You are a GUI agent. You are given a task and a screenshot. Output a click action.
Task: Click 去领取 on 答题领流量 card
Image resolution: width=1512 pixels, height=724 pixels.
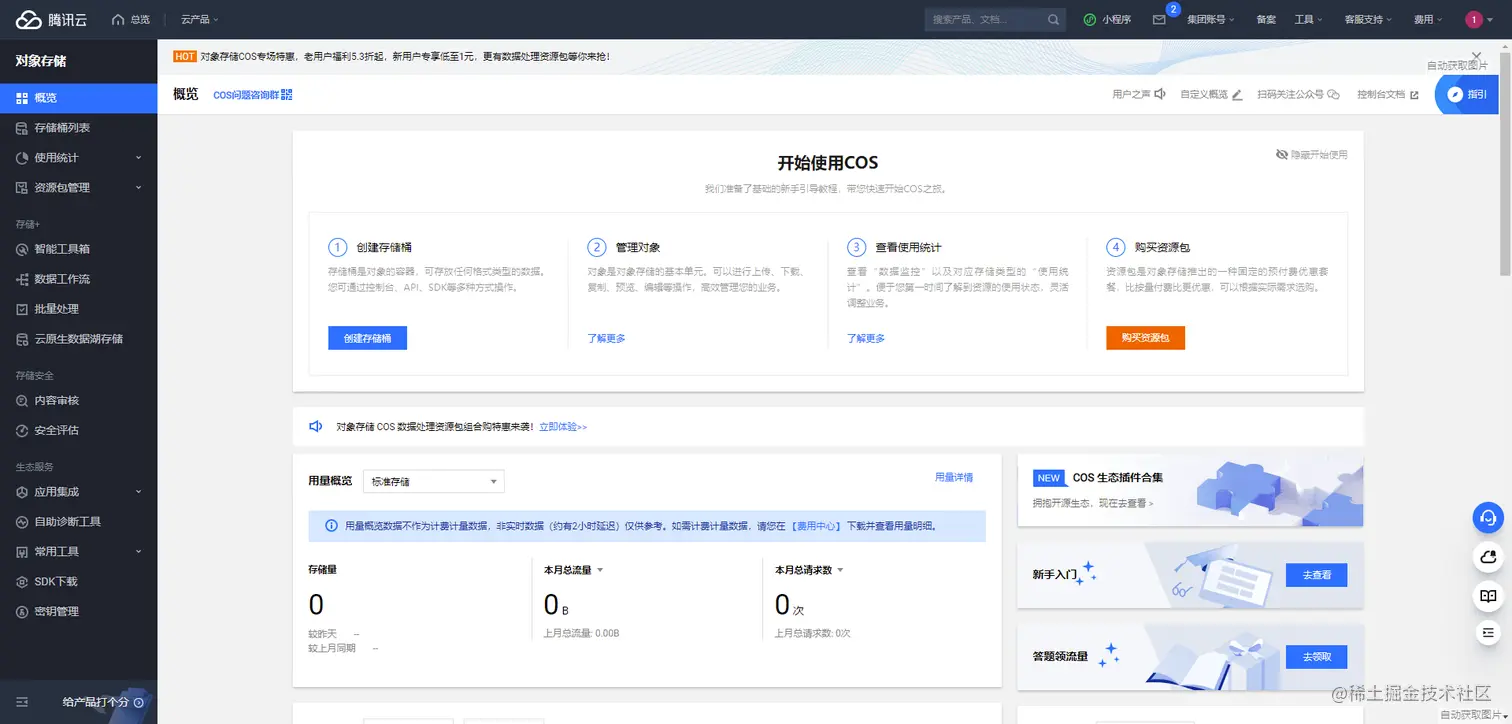pos(1316,657)
